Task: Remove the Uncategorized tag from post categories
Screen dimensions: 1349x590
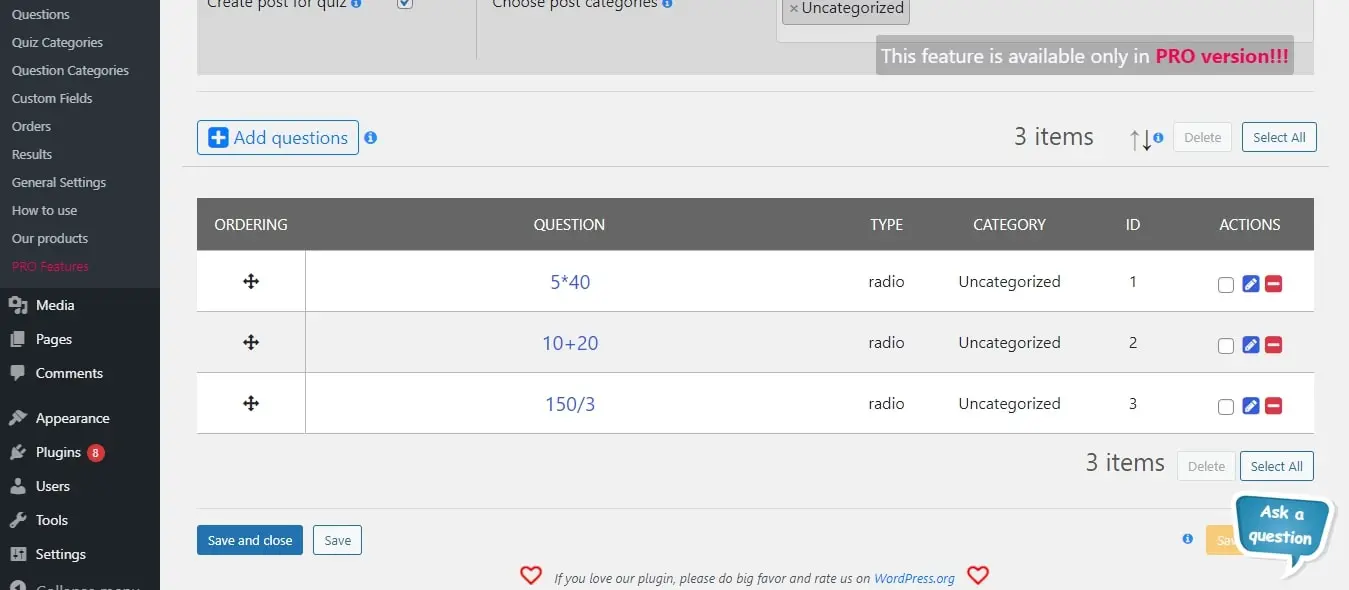Action: tap(794, 9)
